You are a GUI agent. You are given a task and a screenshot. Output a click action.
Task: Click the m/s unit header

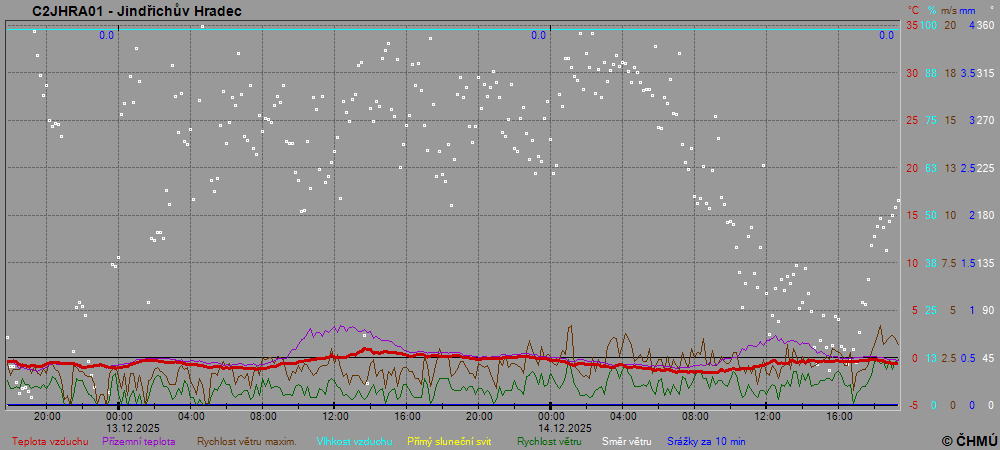coord(949,10)
